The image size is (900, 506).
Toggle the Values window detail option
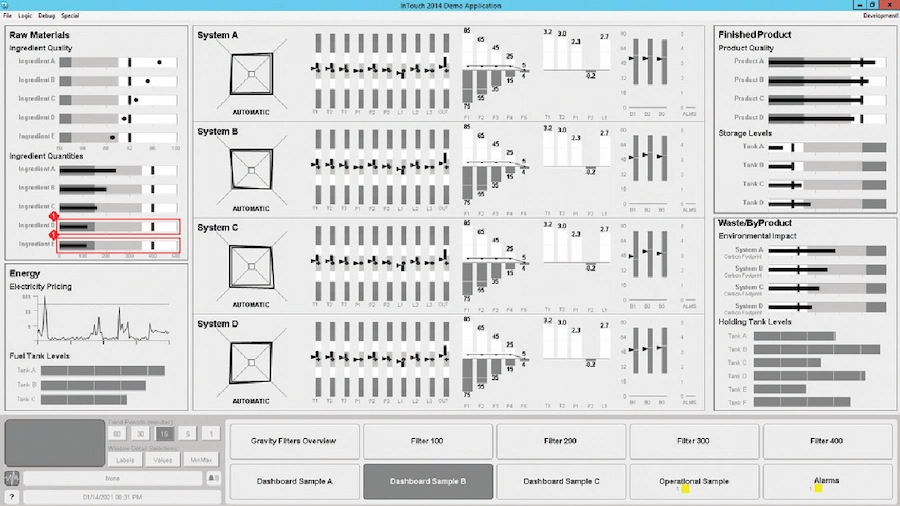pyautogui.click(x=164, y=461)
